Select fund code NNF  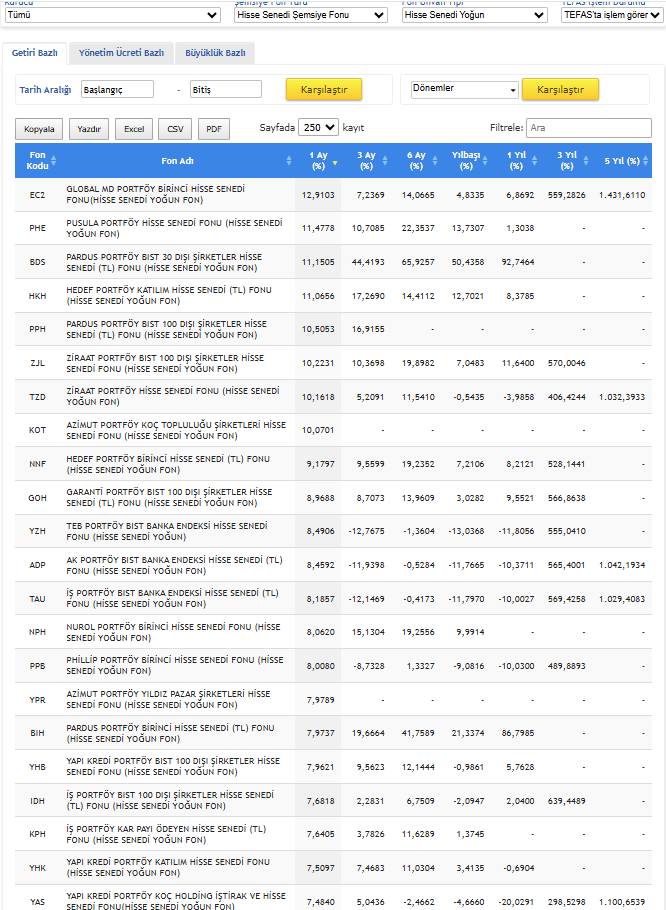tap(37, 464)
